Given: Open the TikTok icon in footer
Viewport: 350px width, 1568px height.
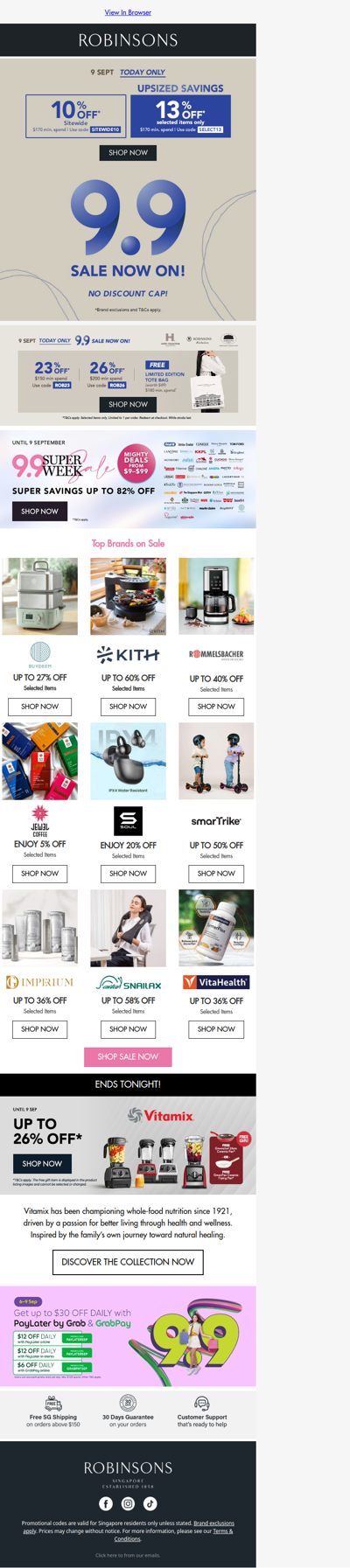Looking at the screenshot, I should click(150, 1503).
